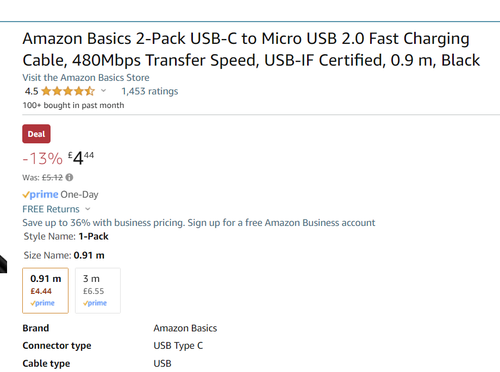Open the FREE Returns link

pos(51,209)
